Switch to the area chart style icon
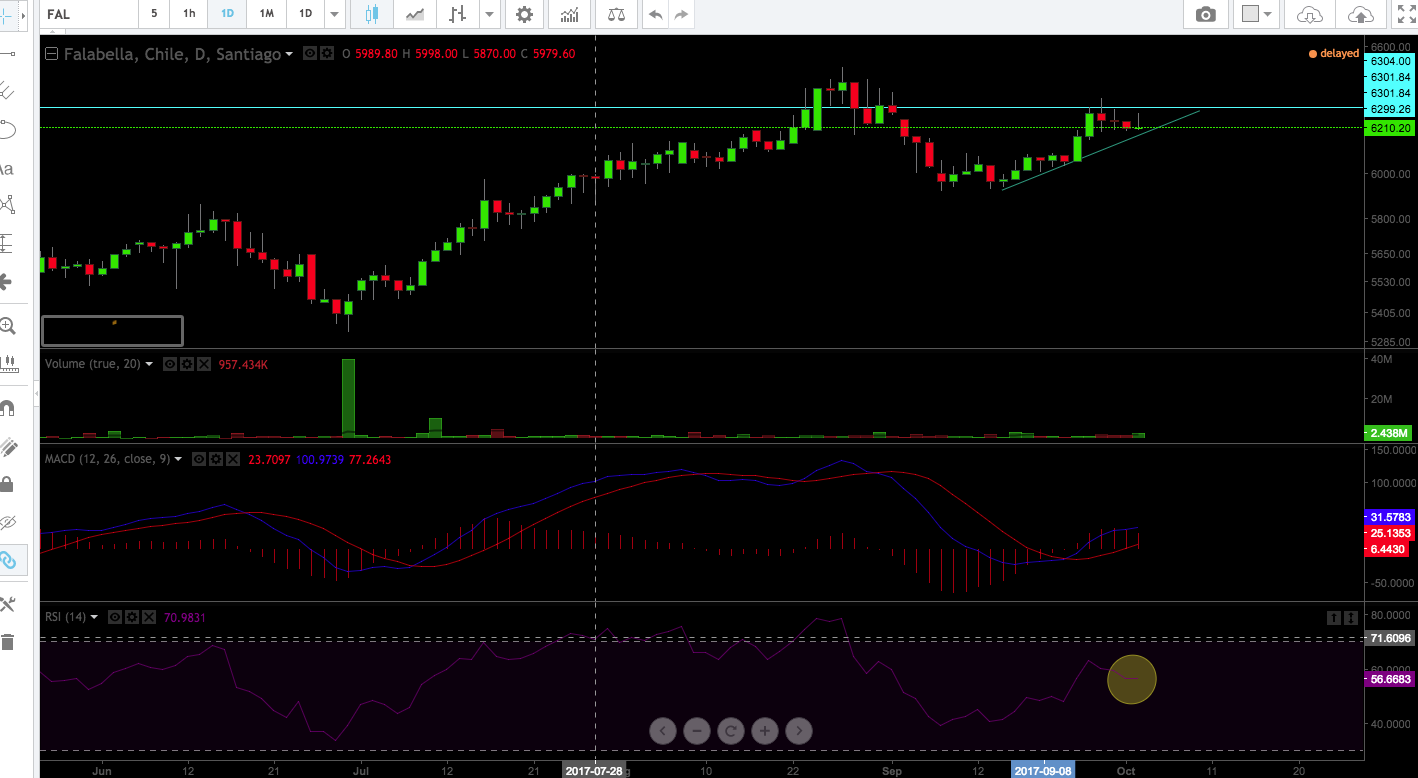 coord(414,14)
